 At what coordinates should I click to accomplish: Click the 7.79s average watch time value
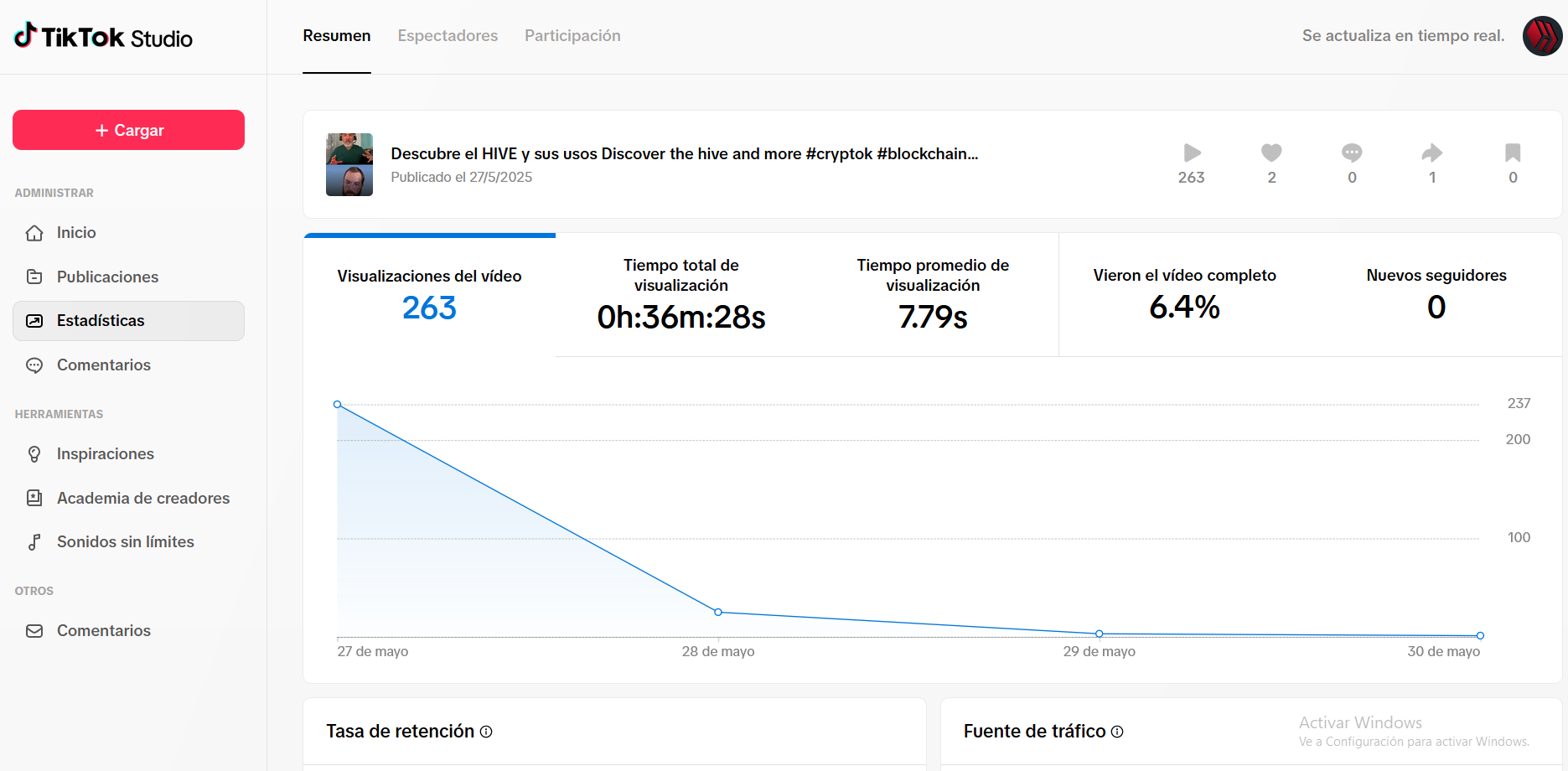pyautogui.click(x=933, y=318)
